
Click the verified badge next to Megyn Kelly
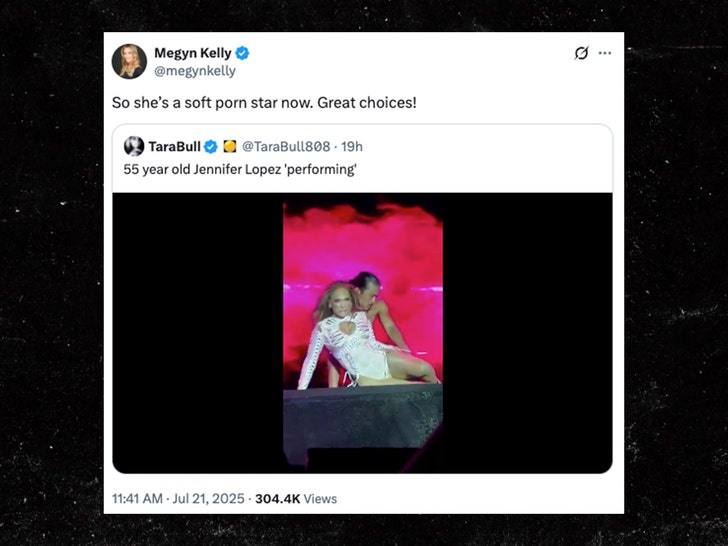coord(242,53)
